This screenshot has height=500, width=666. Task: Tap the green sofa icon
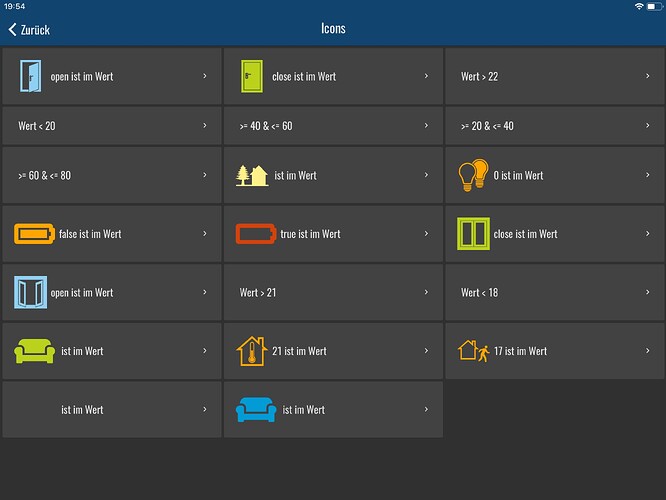pos(34,351)
